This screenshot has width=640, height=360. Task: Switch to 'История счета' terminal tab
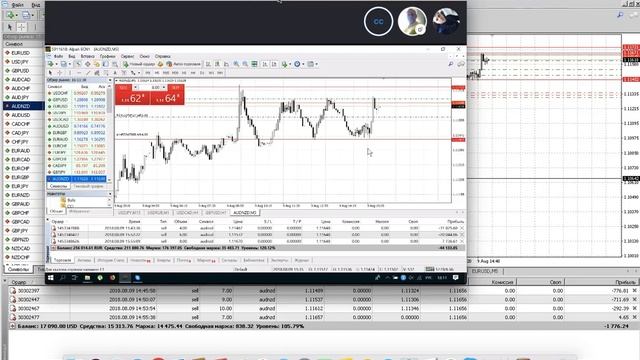click(x=111, y=260)
